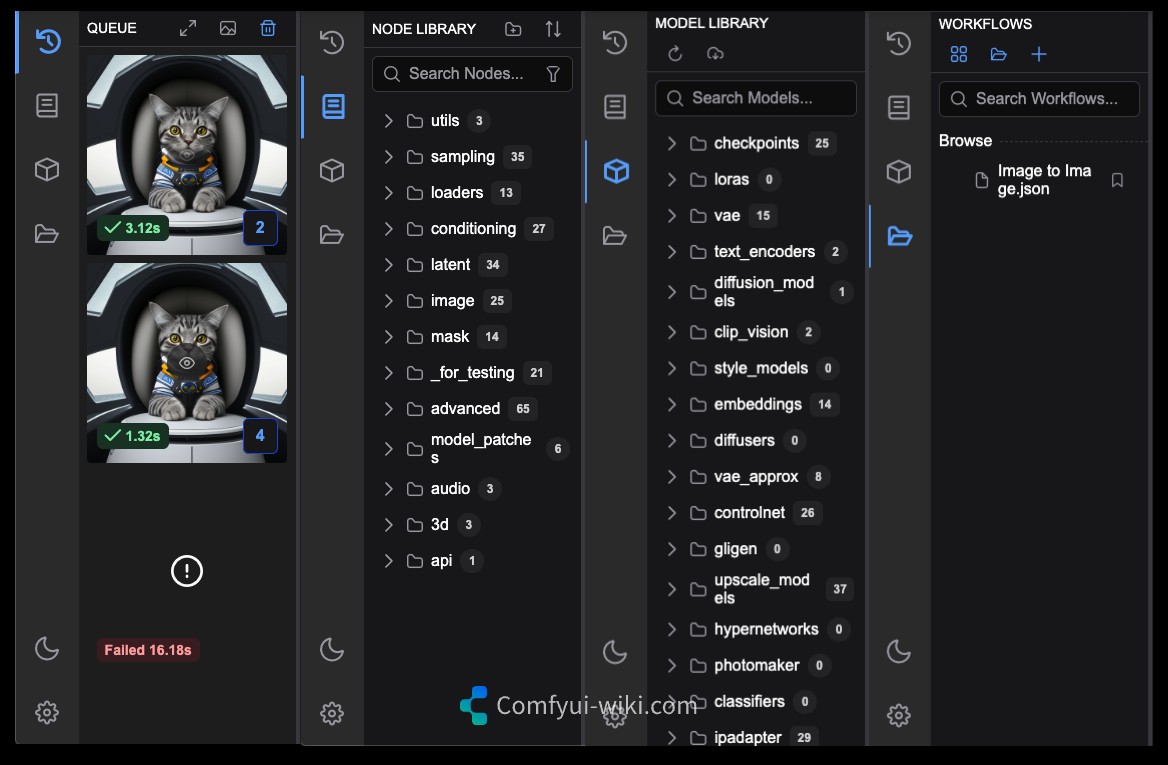Click failed task exclamation icon
1168x765 pixels.
(x=187, y=571)
